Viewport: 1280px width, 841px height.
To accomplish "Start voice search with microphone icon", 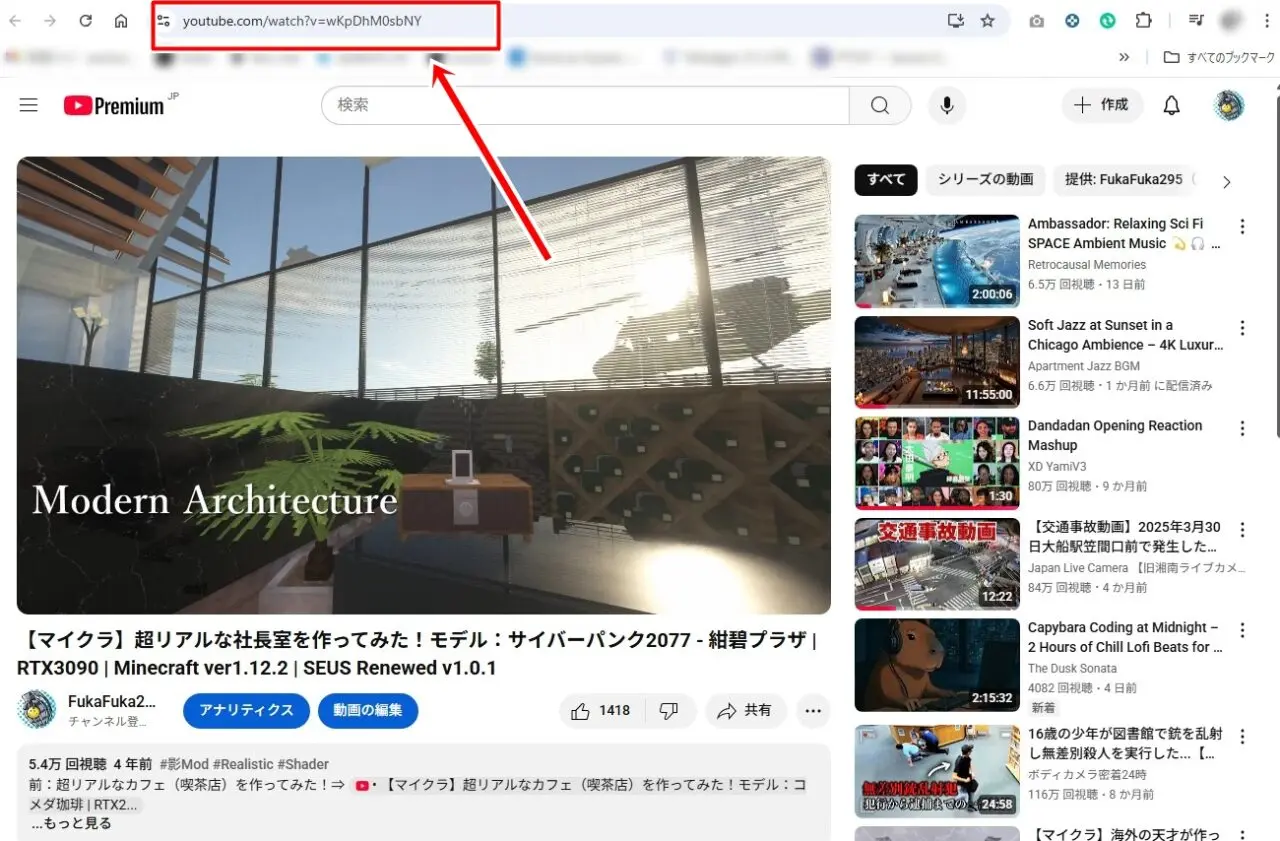I will [946, 105].
